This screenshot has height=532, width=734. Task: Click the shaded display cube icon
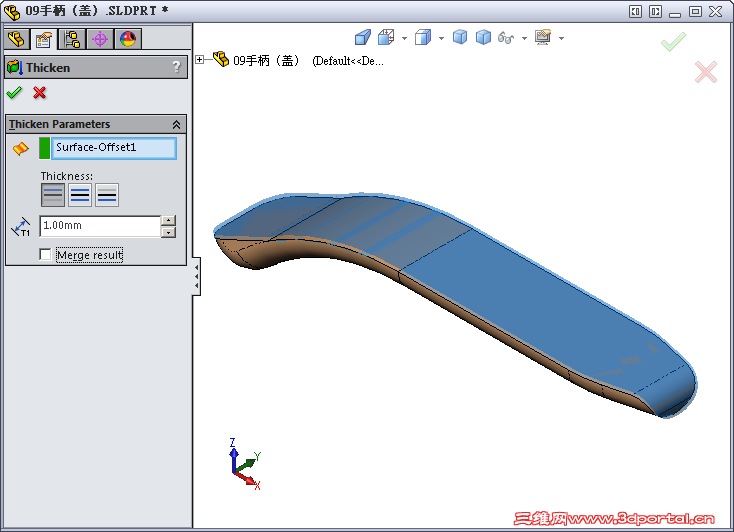tap(483, 37)
